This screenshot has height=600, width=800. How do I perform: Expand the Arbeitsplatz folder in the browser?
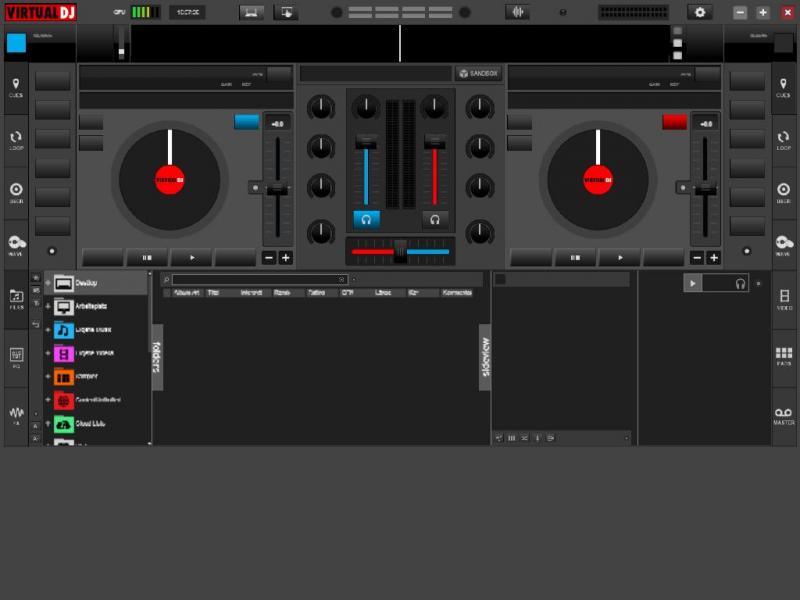point(47,306)
